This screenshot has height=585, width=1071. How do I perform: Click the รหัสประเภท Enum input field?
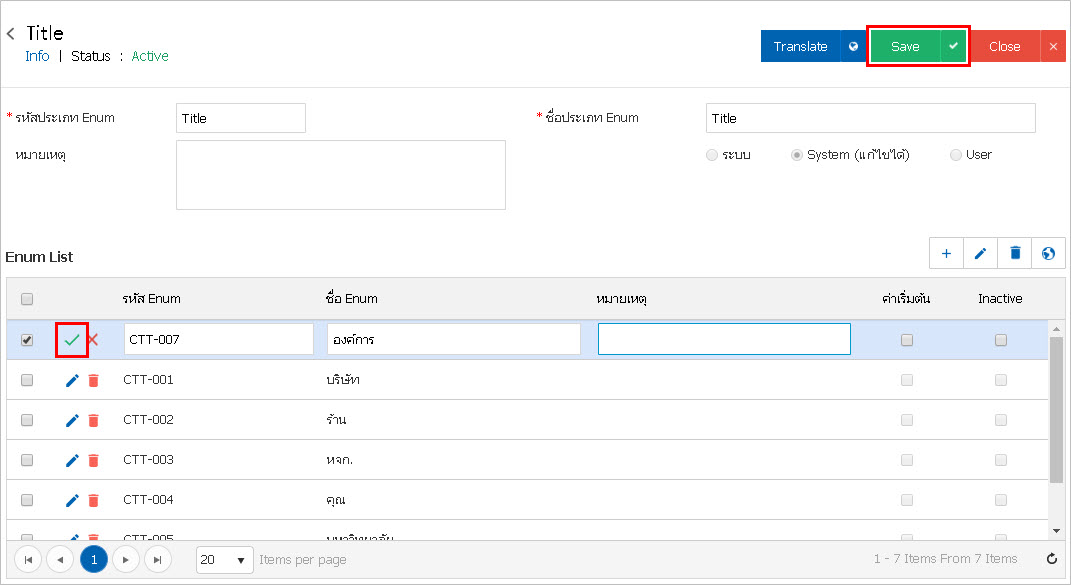[240, 118]
